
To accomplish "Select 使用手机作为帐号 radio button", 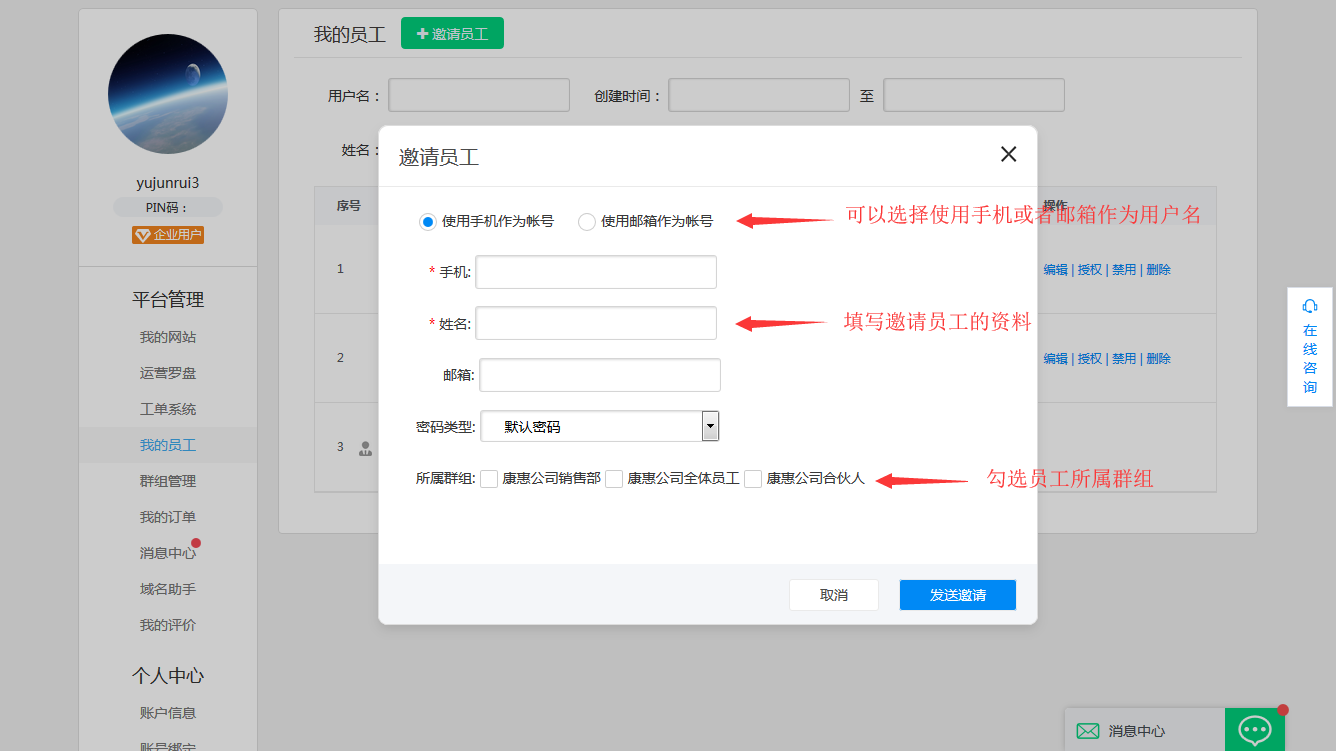I will pos(428,222).
